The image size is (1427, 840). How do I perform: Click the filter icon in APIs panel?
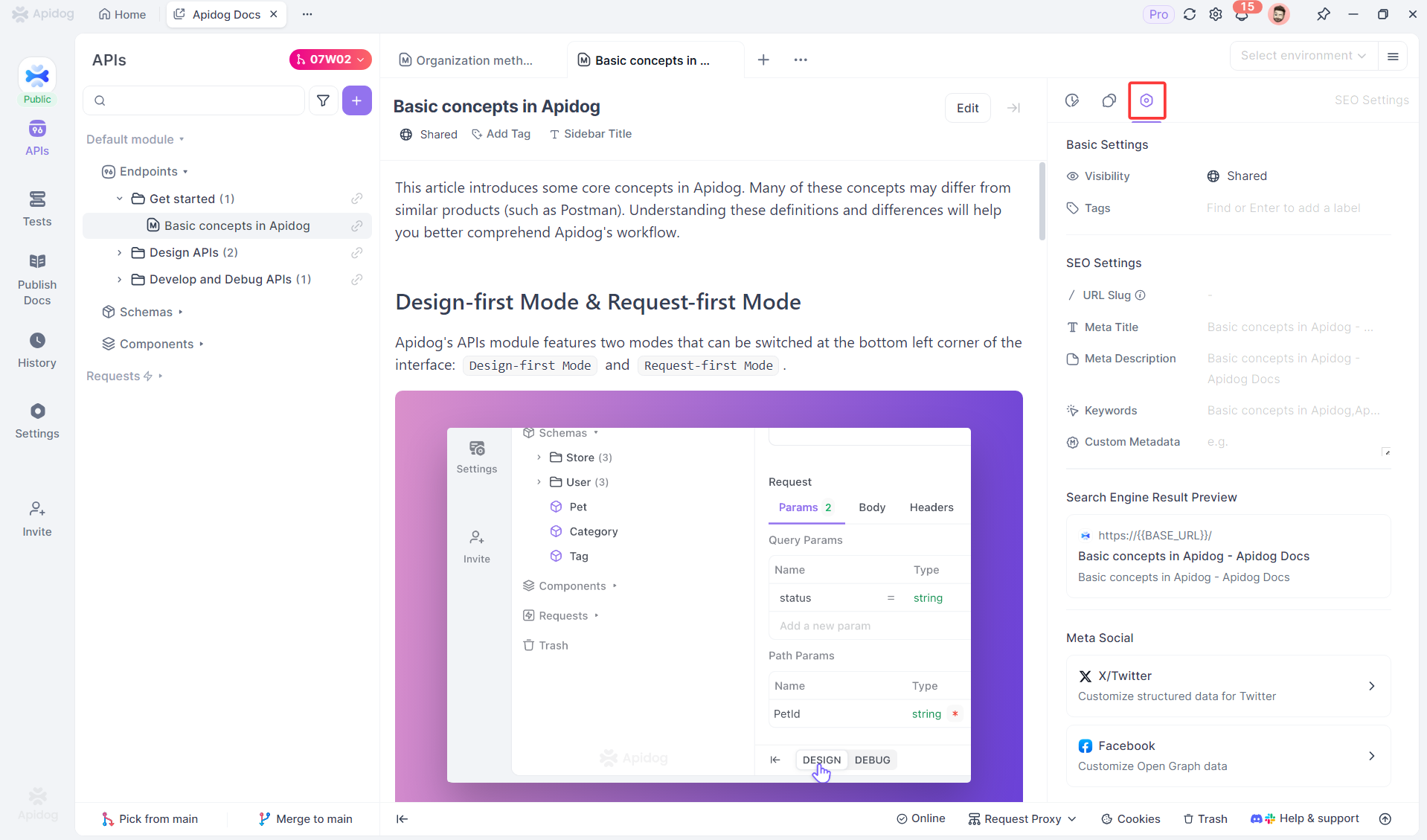coord(323,100)
